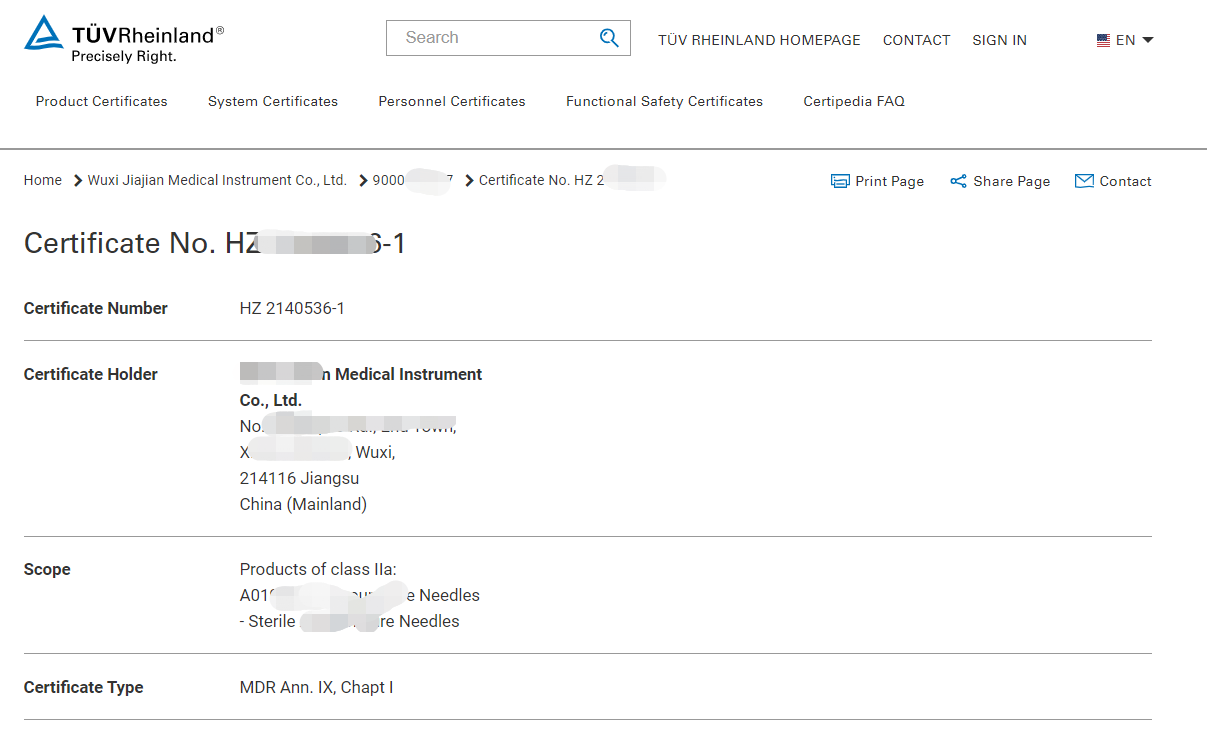Open the CONTACT link in header
This screenshot has width=1207, height=741.
(x=916, y=40)
